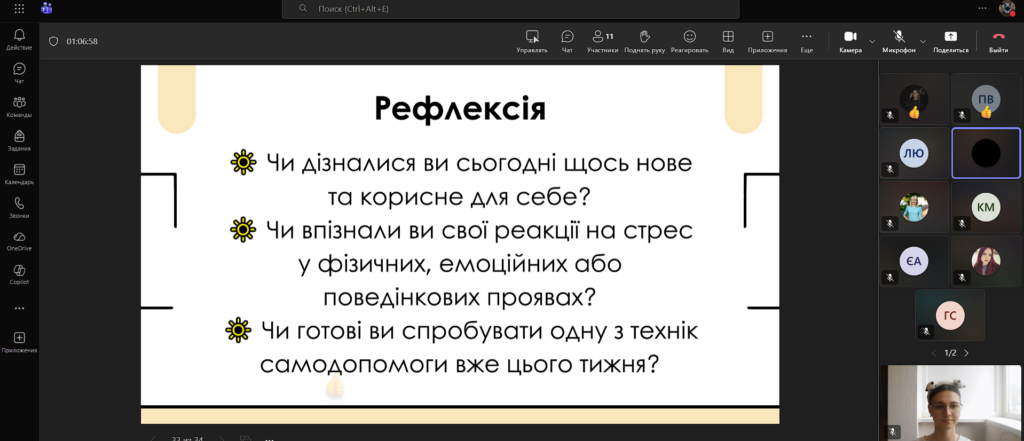The height and width of the screenshot is (441, 1024).
Task: Open the Вид view layout menu
Action: point(728,40)
